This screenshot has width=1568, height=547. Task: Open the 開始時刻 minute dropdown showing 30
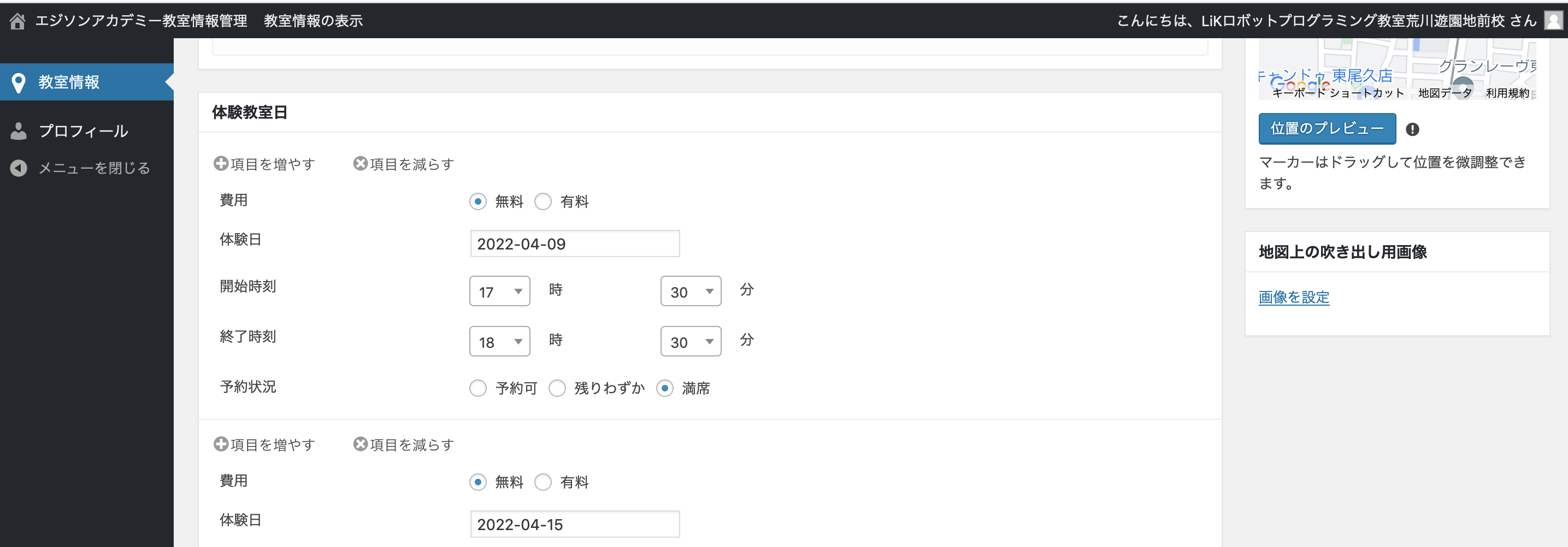point(691,291)
